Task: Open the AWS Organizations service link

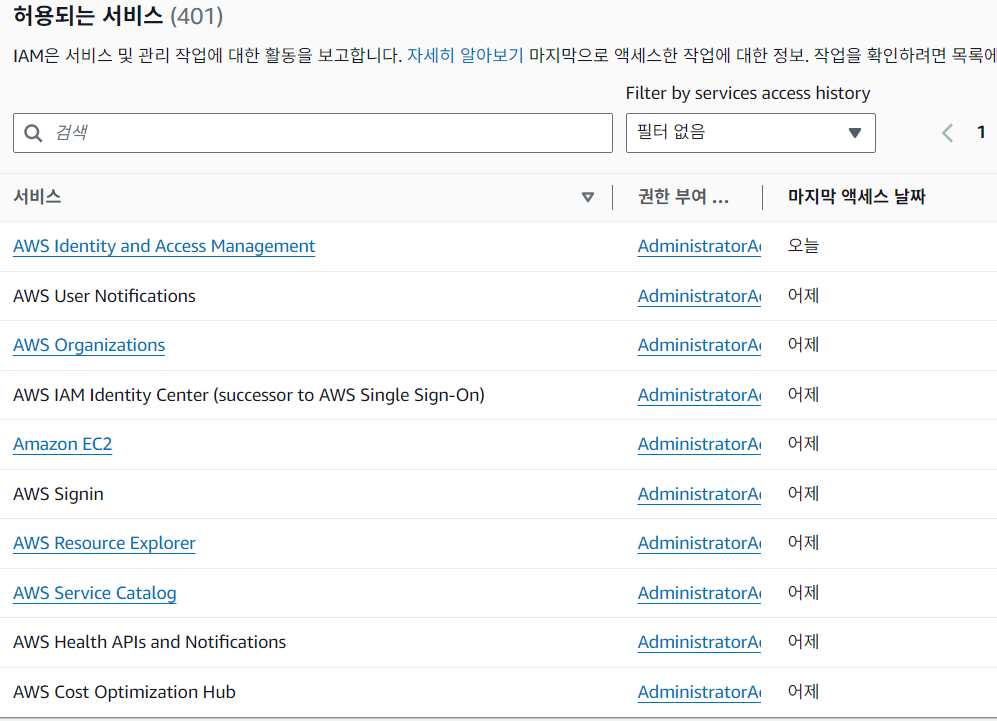Action: click(x=89, y=345)
